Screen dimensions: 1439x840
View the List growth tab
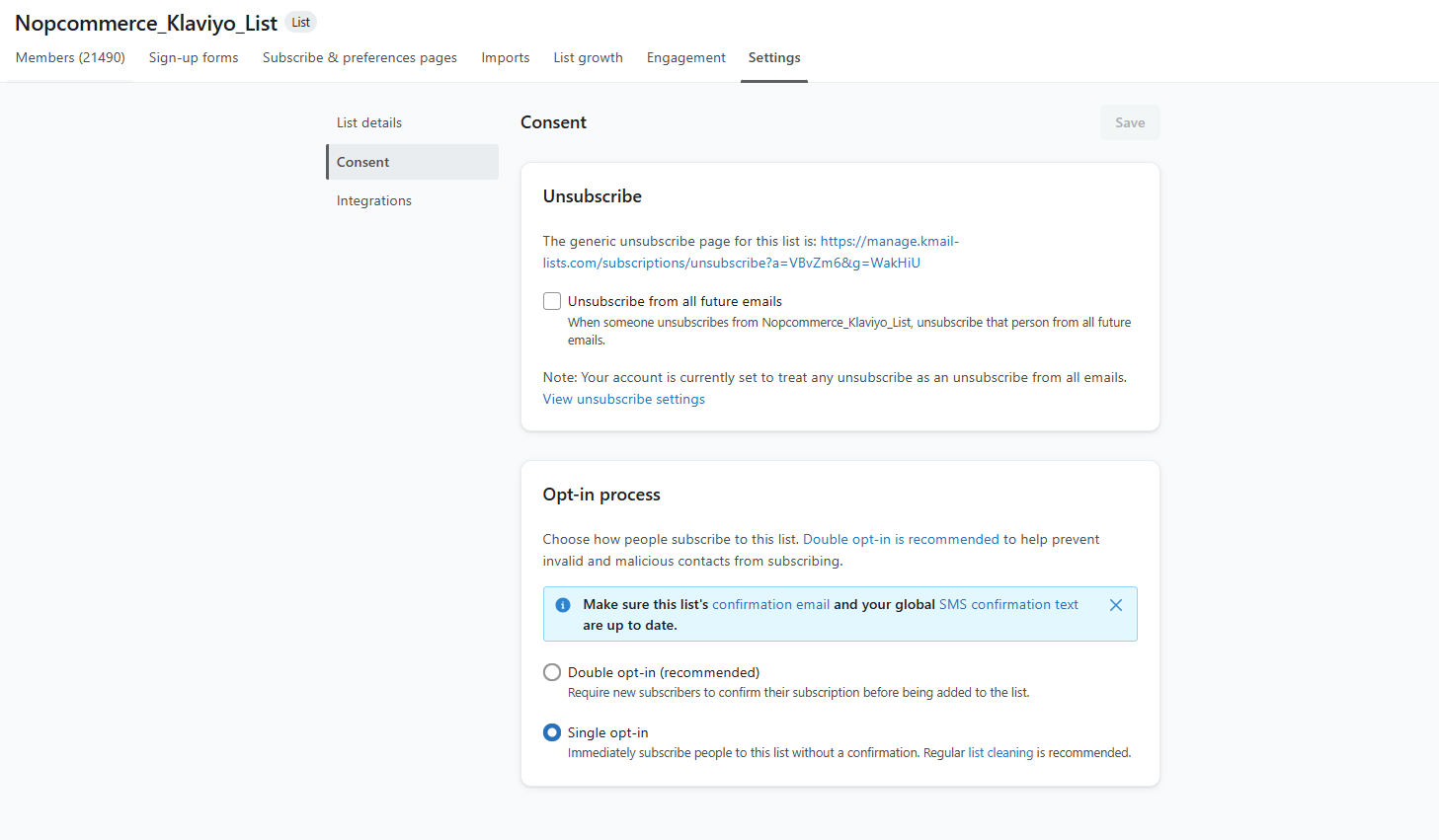click(x=588, y=57)
